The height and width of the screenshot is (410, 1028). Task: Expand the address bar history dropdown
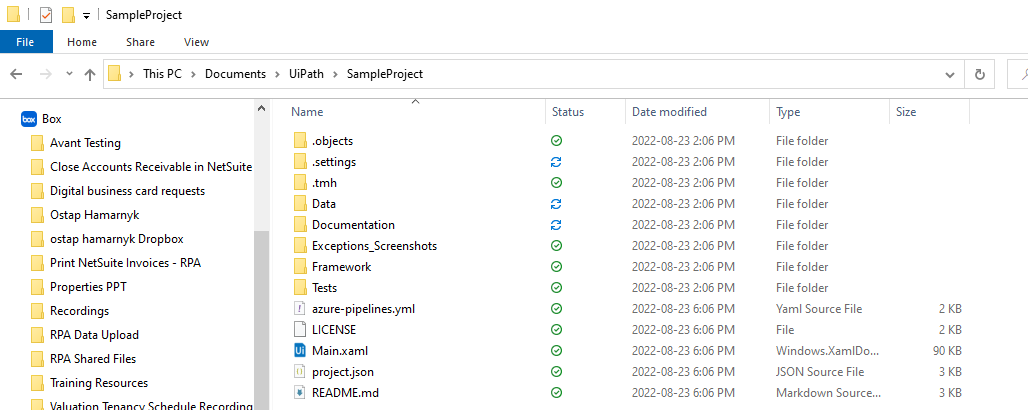click(949, 75)
